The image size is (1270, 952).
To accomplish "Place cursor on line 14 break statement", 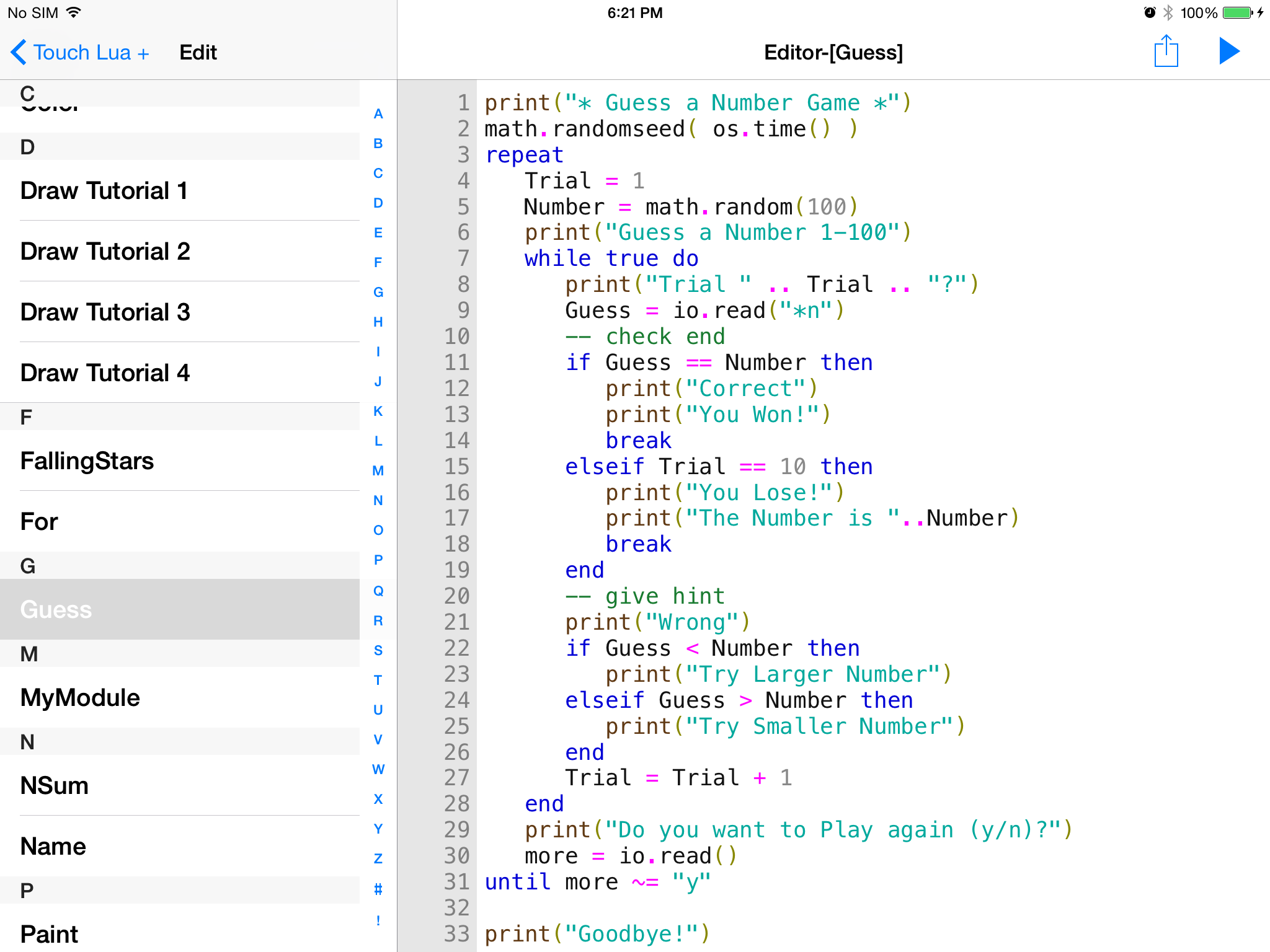I will (638, 441).
